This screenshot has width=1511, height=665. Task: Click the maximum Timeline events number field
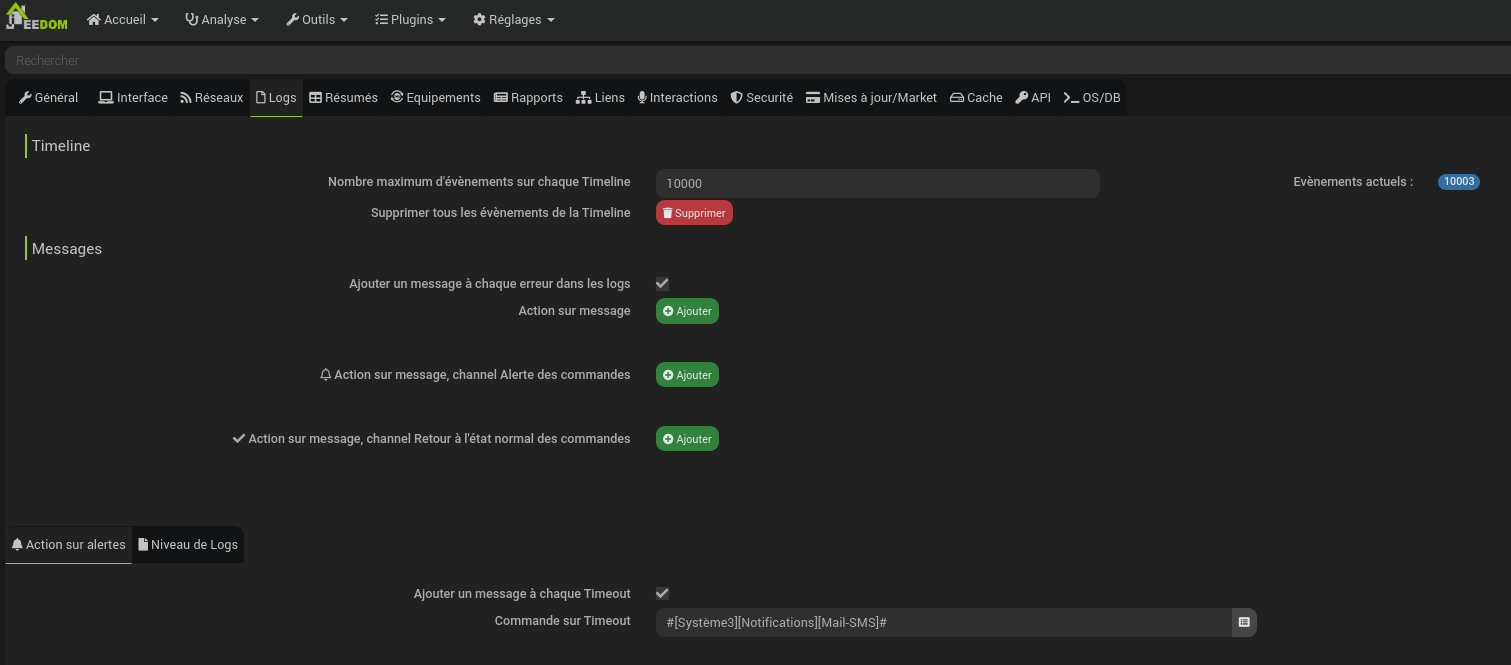tap(877, 184)
